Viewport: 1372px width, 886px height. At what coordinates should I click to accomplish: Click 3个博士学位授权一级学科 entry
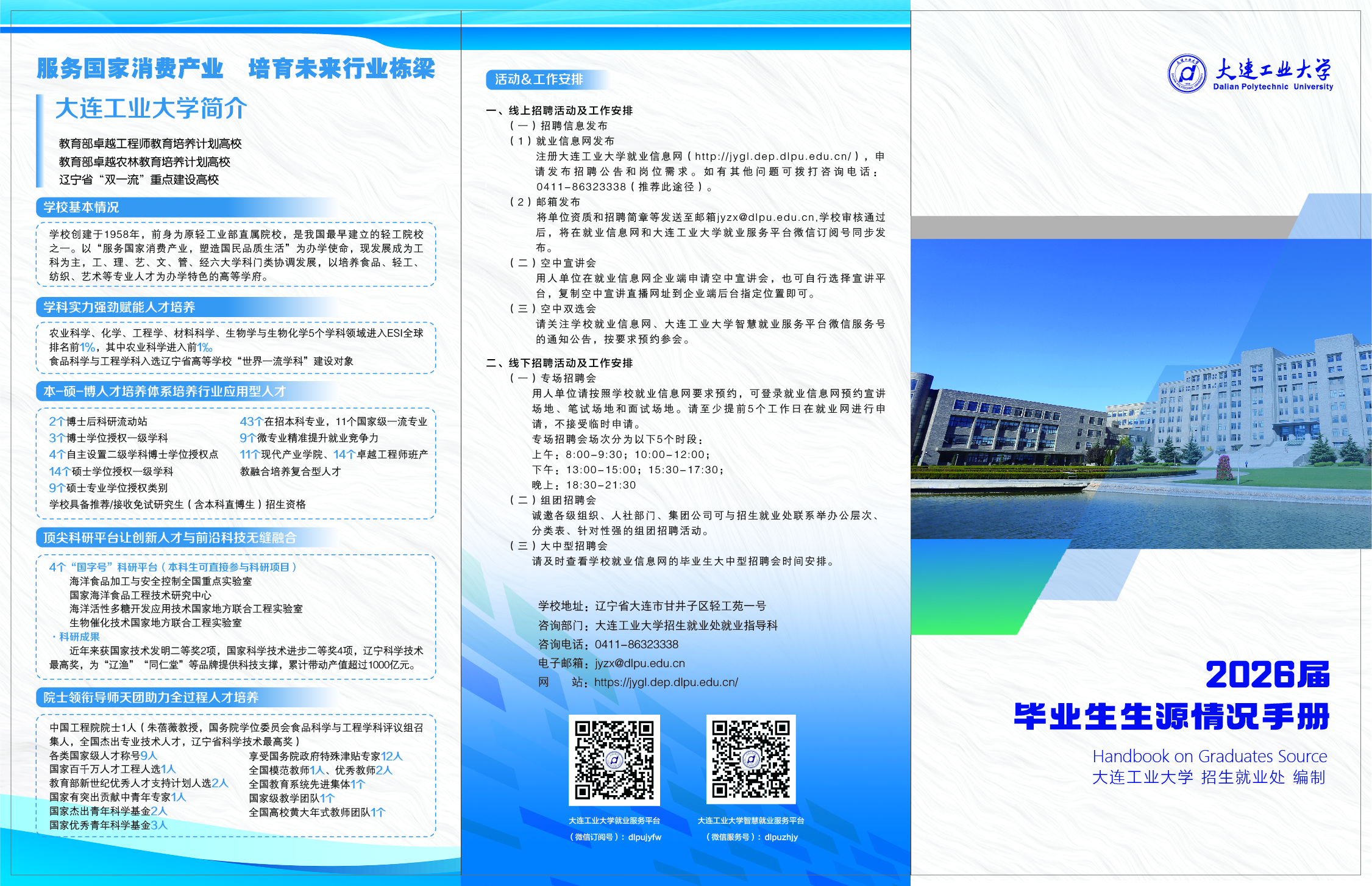coord(108,438)
